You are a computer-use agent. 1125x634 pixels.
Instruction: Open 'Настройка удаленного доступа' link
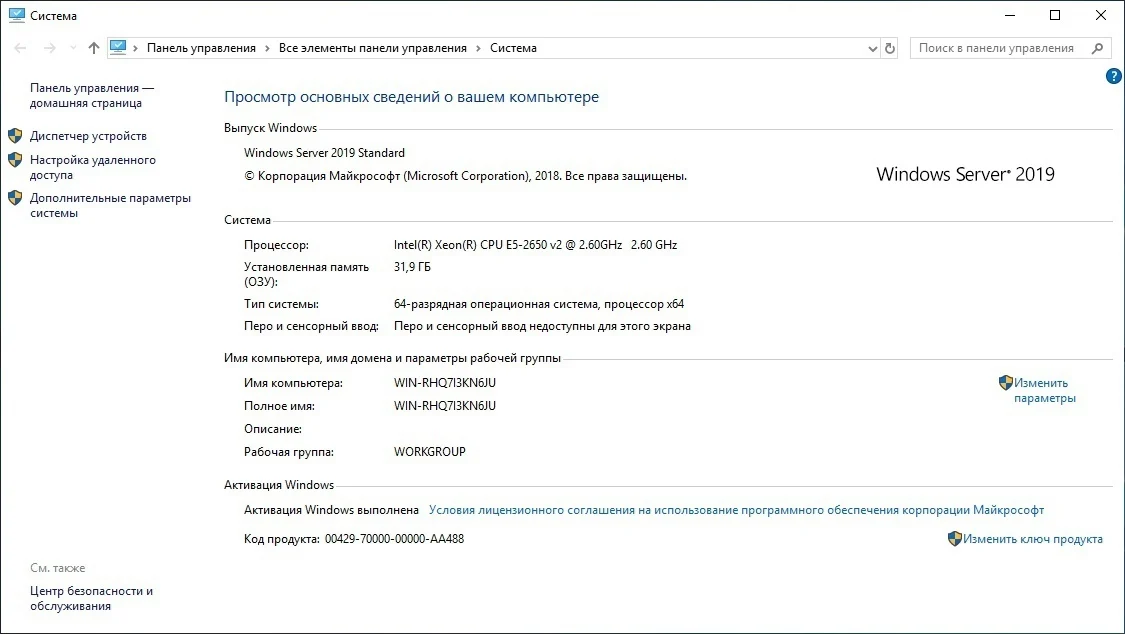[x=93, y=167]
